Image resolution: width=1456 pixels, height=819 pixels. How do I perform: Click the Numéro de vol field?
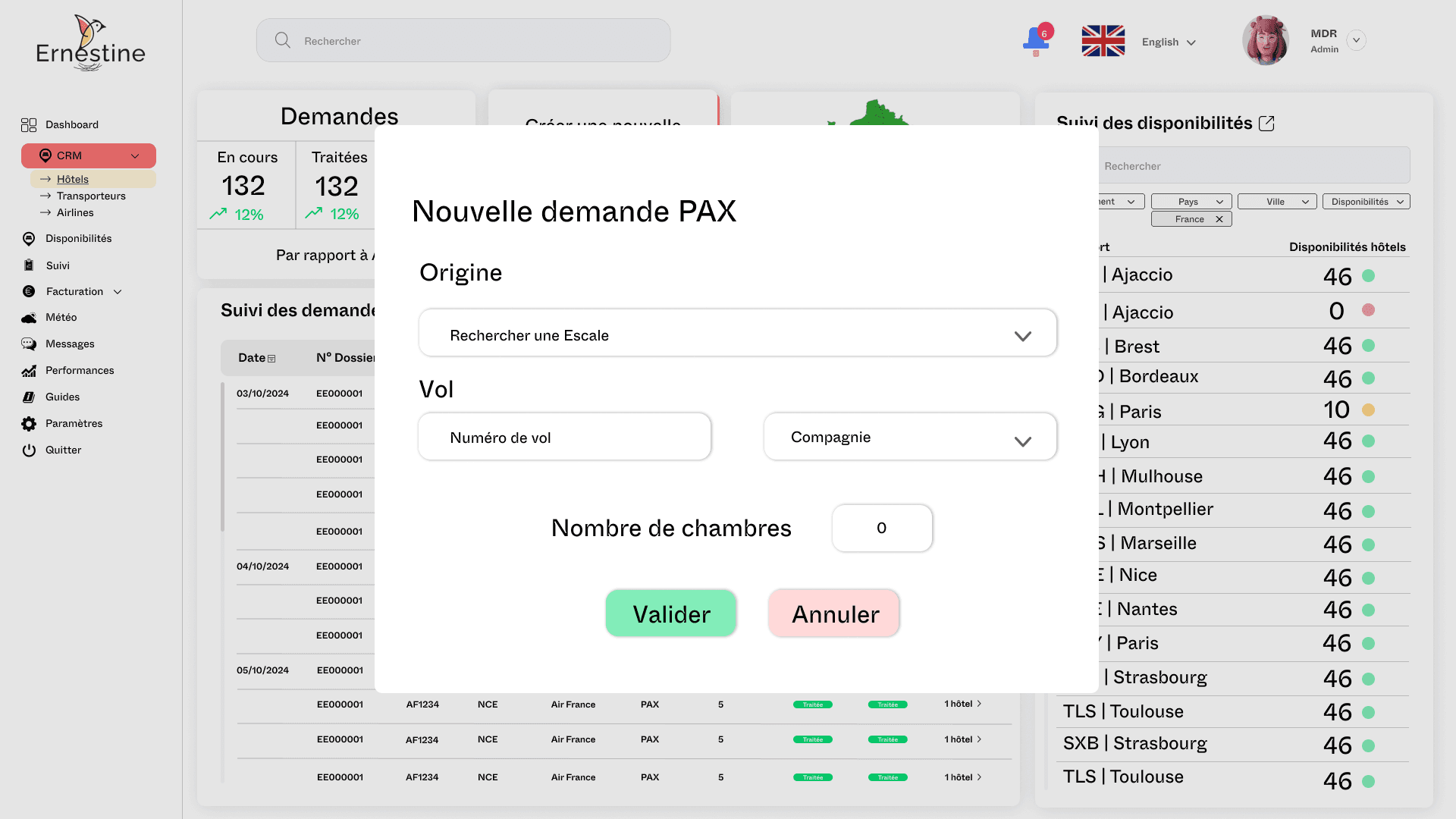(x=564, y=438)
